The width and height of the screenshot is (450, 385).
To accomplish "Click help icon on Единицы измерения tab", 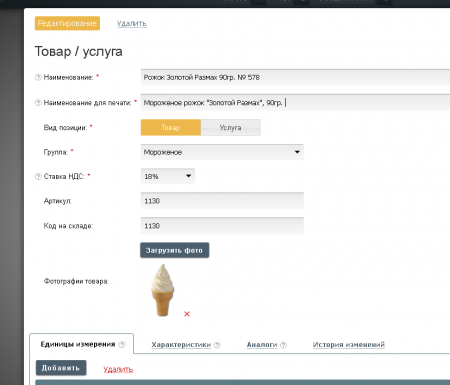I will (x=122, y=344).
